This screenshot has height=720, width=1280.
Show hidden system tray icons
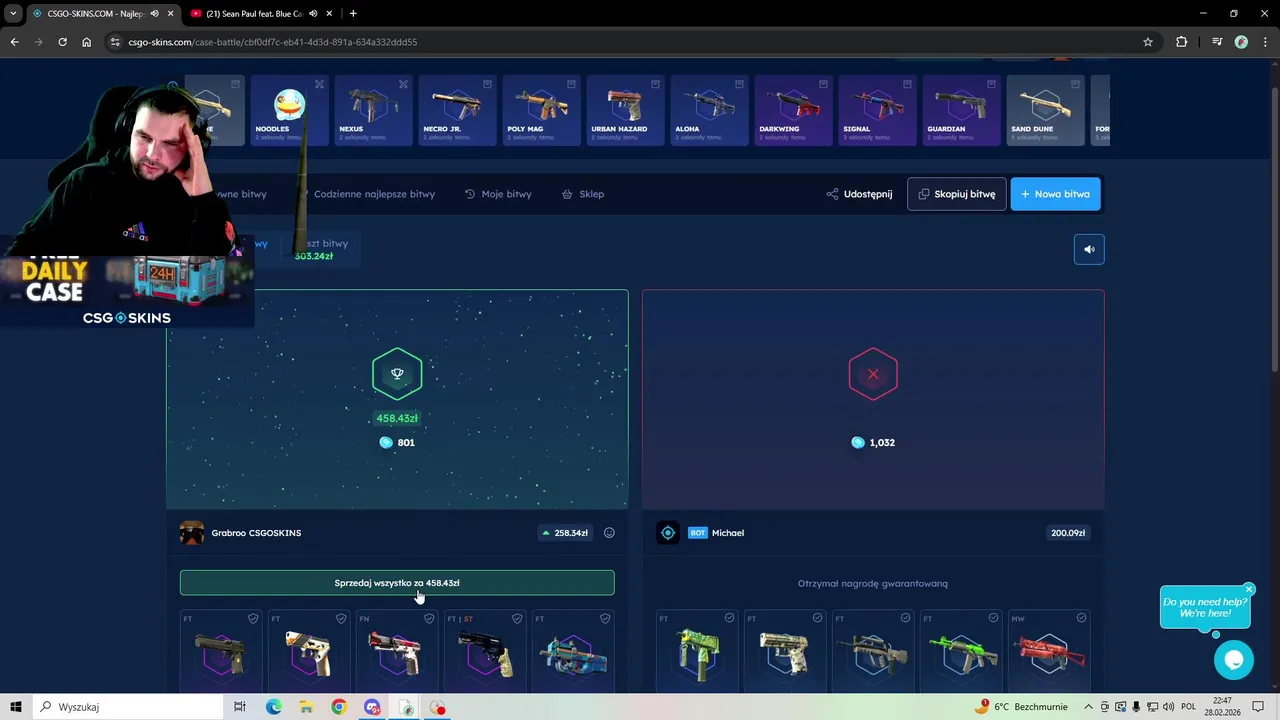point(1088,707)
